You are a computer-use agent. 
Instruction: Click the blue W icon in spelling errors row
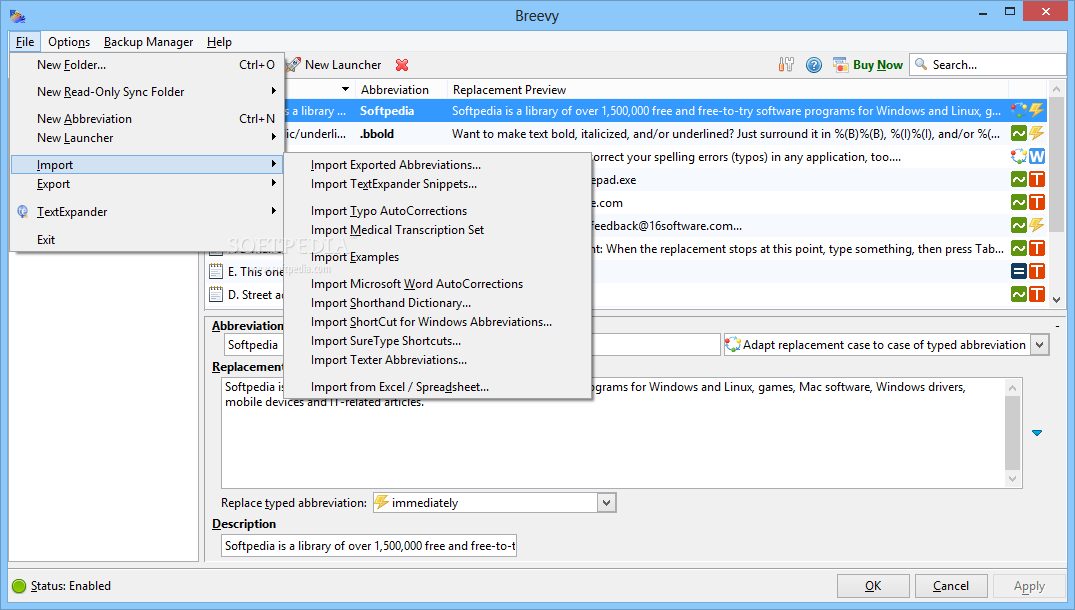click(1037, 156)
